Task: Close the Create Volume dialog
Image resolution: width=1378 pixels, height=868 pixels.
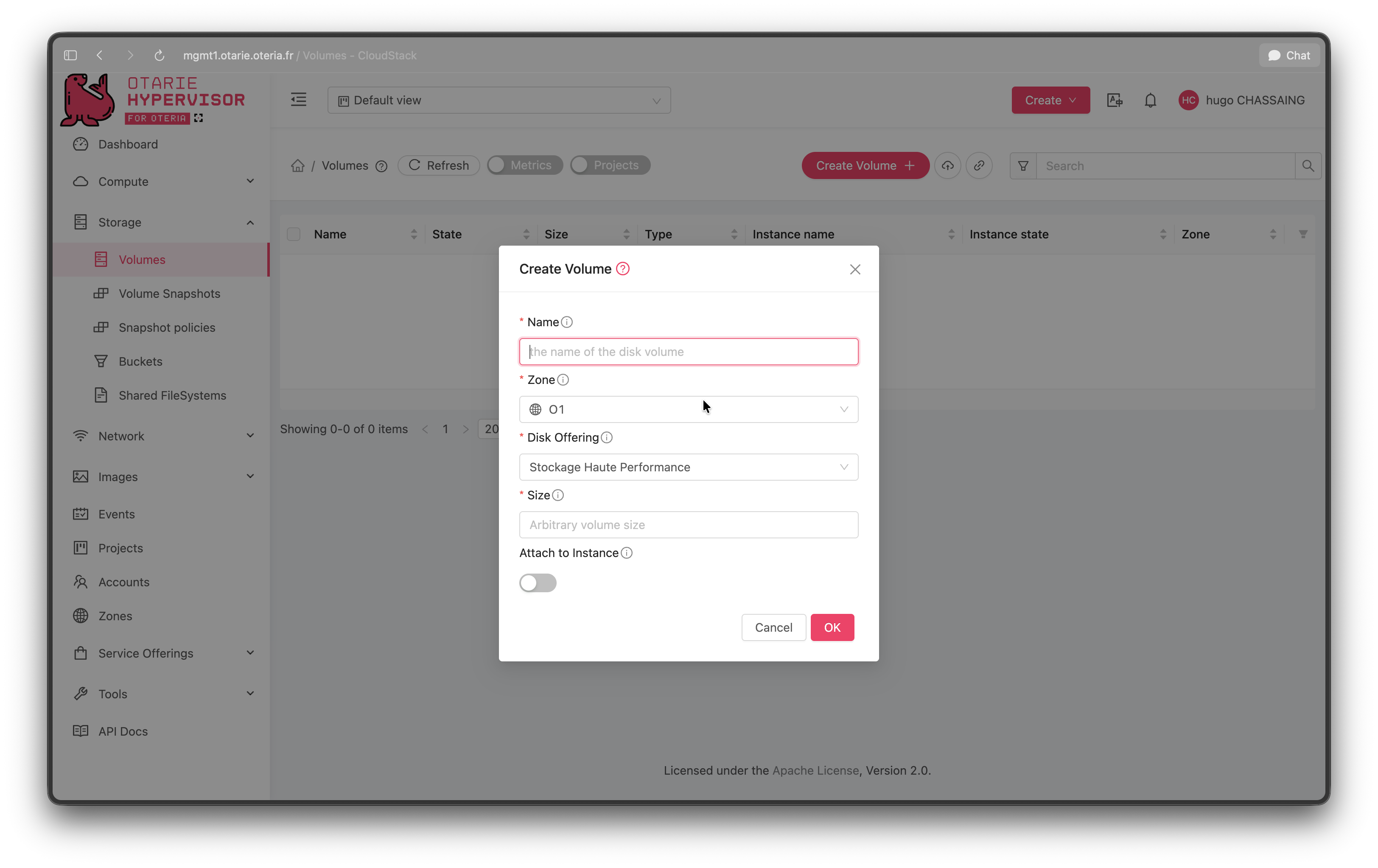Action: click(855, 269)
